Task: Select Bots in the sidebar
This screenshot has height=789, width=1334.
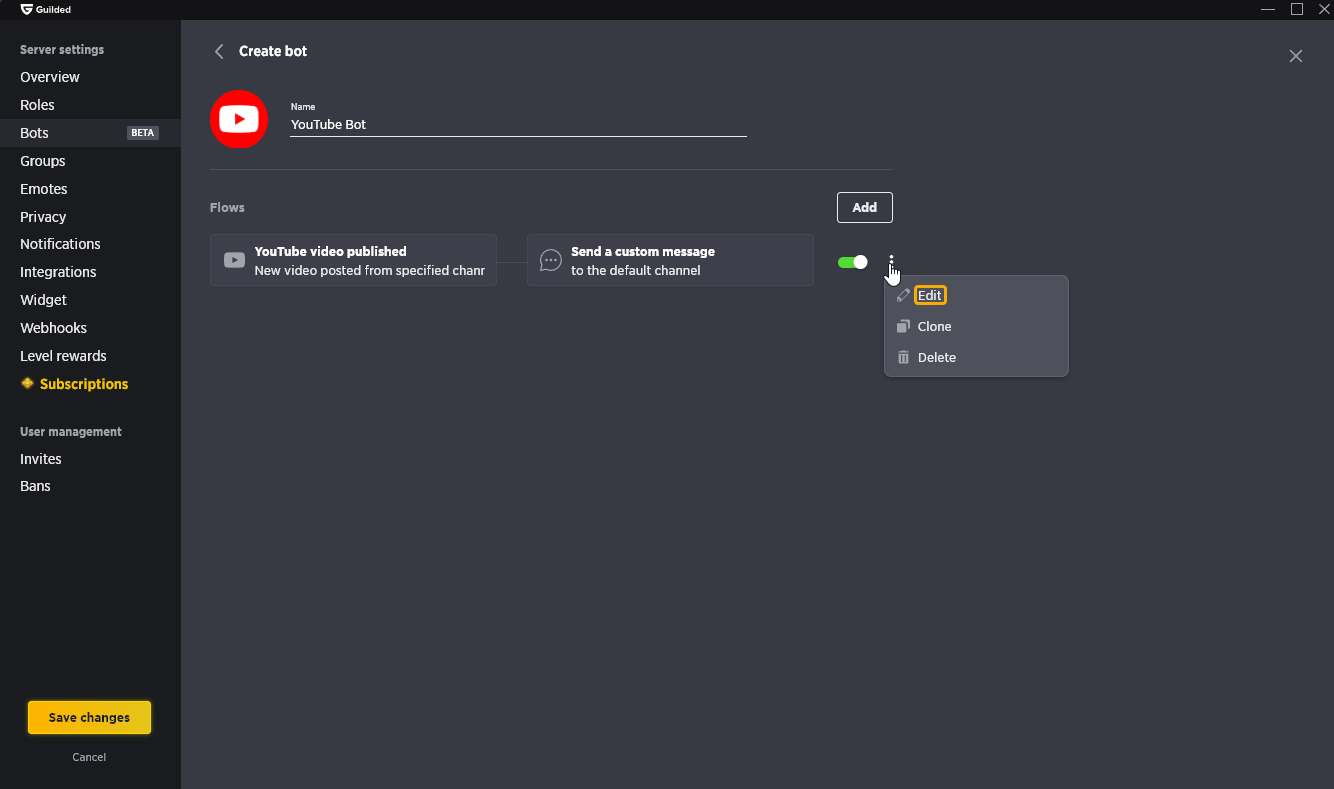Action: 90,133
